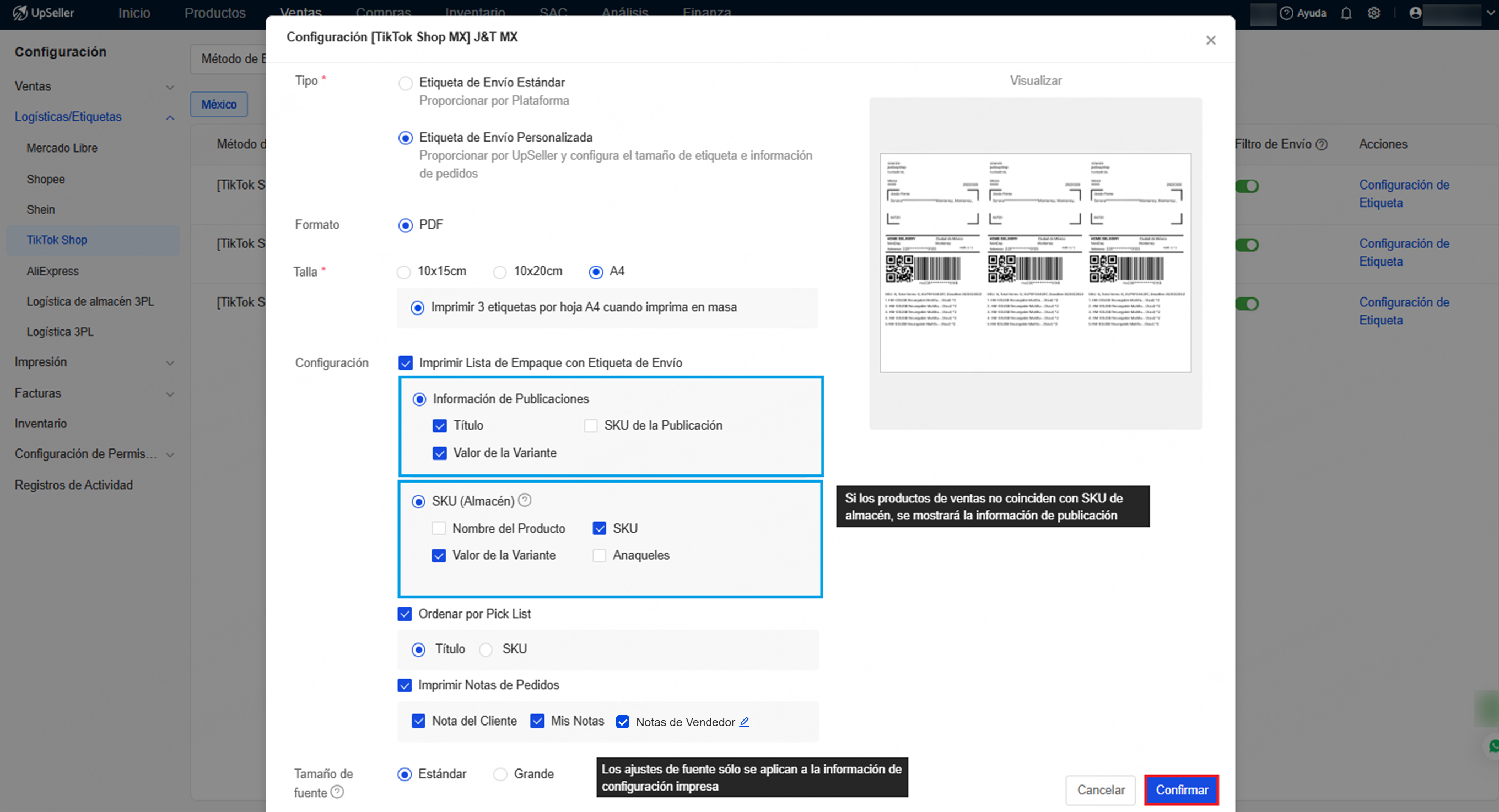Screen dimensions: 1499x812
Task: Sort pick list by SKU radio
Action: (x=486, y=649)
